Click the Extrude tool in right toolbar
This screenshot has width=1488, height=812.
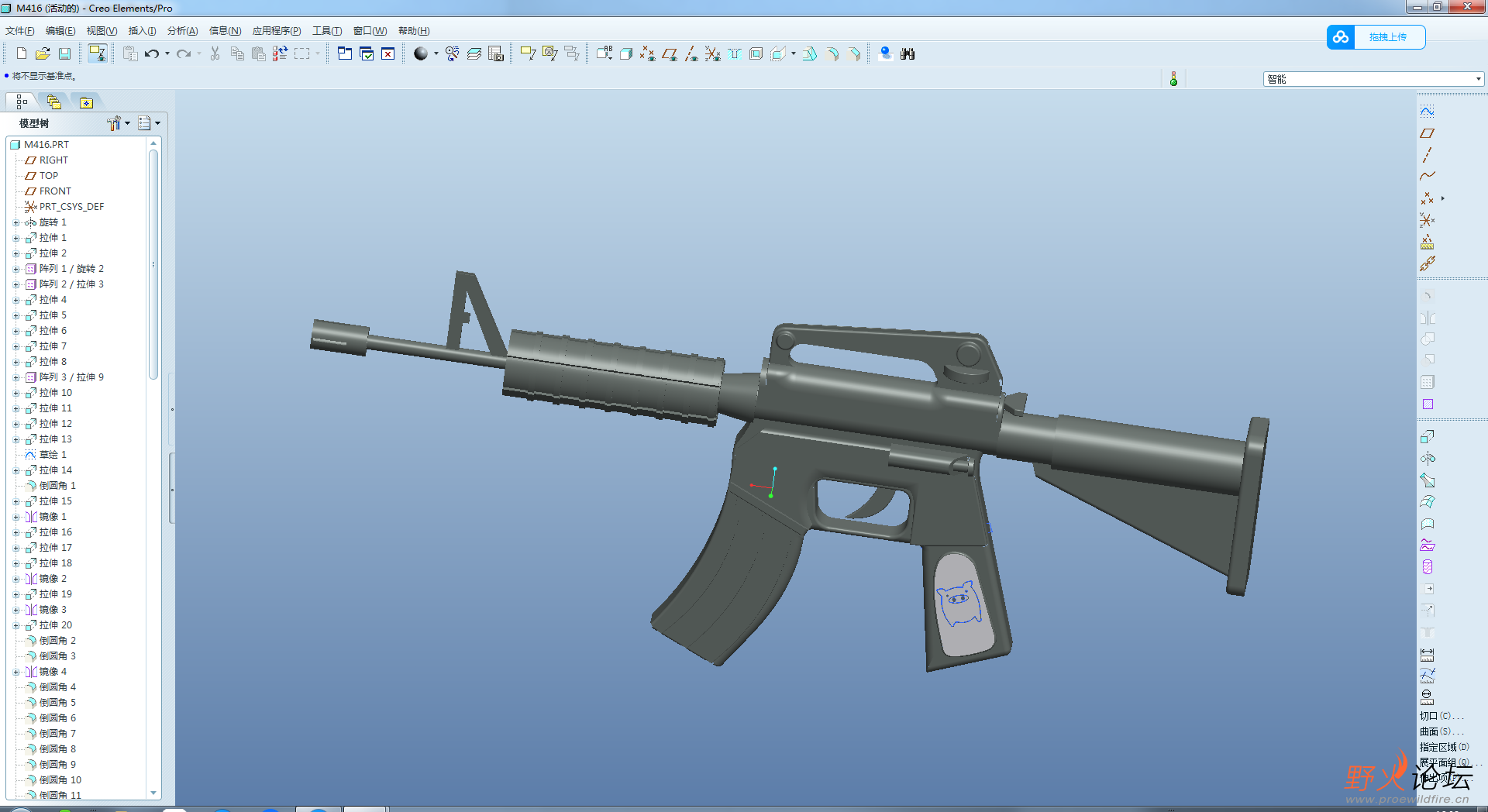click(x=1427, y=436)
